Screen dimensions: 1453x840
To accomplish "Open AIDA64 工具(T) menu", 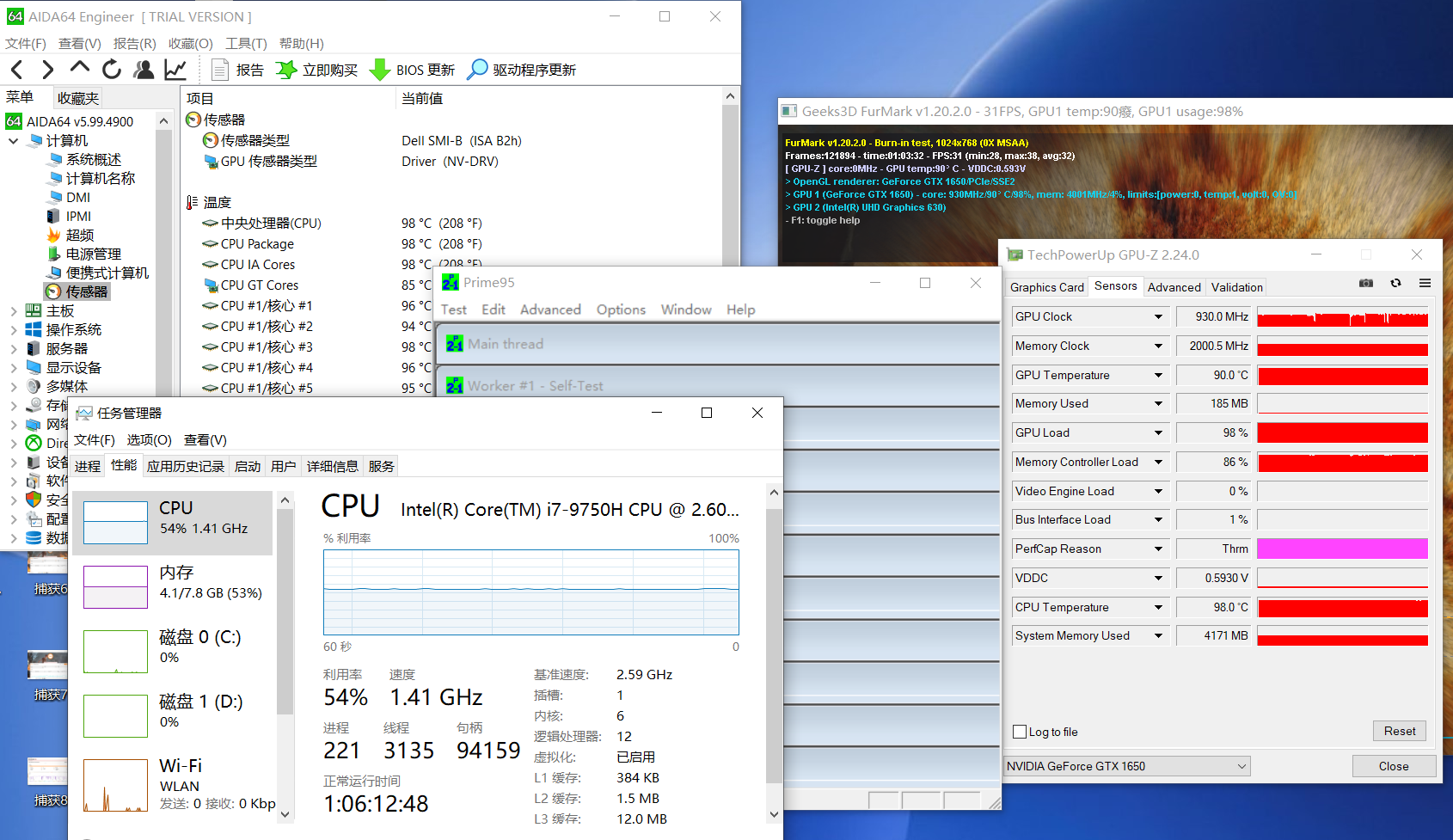I will click(x=246, y=43).
